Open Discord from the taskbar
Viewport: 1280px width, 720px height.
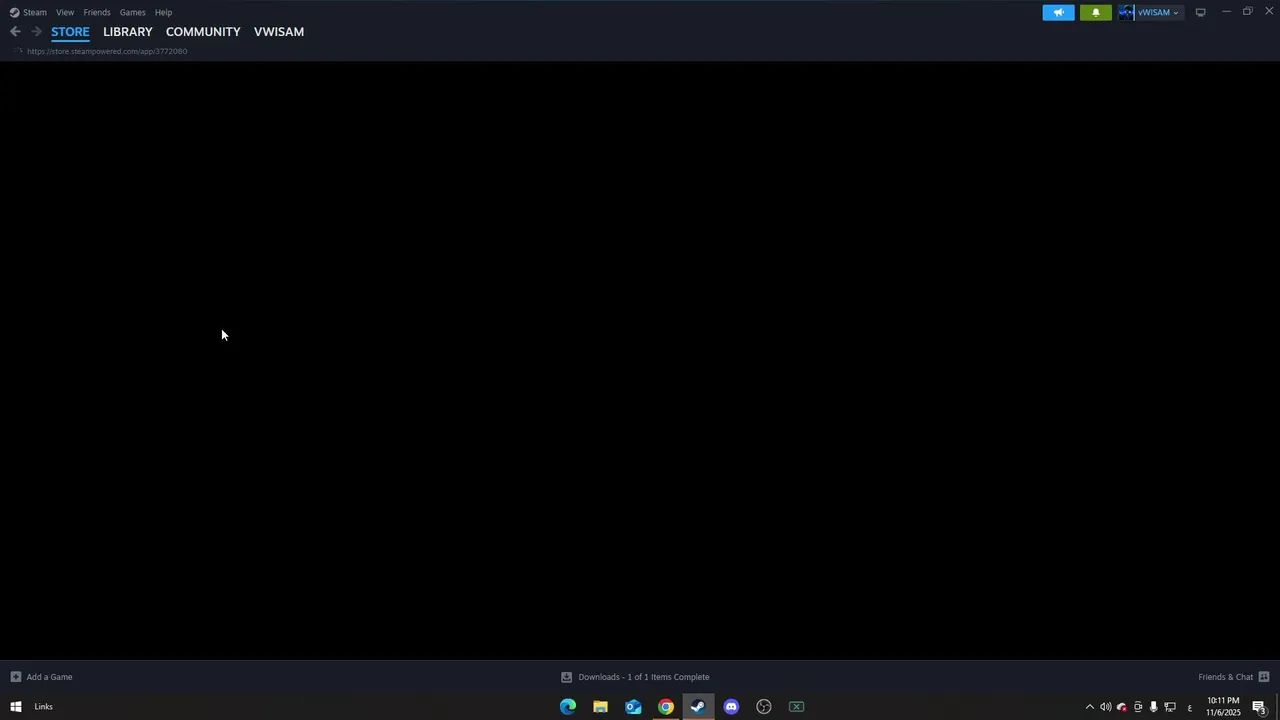click(x=731, y=707)
